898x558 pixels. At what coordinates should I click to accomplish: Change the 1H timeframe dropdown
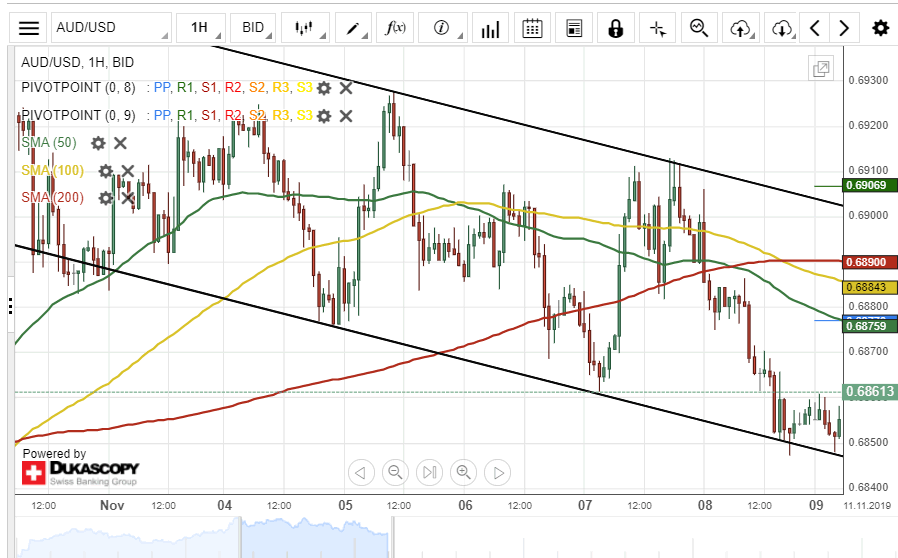click(199, 27)
